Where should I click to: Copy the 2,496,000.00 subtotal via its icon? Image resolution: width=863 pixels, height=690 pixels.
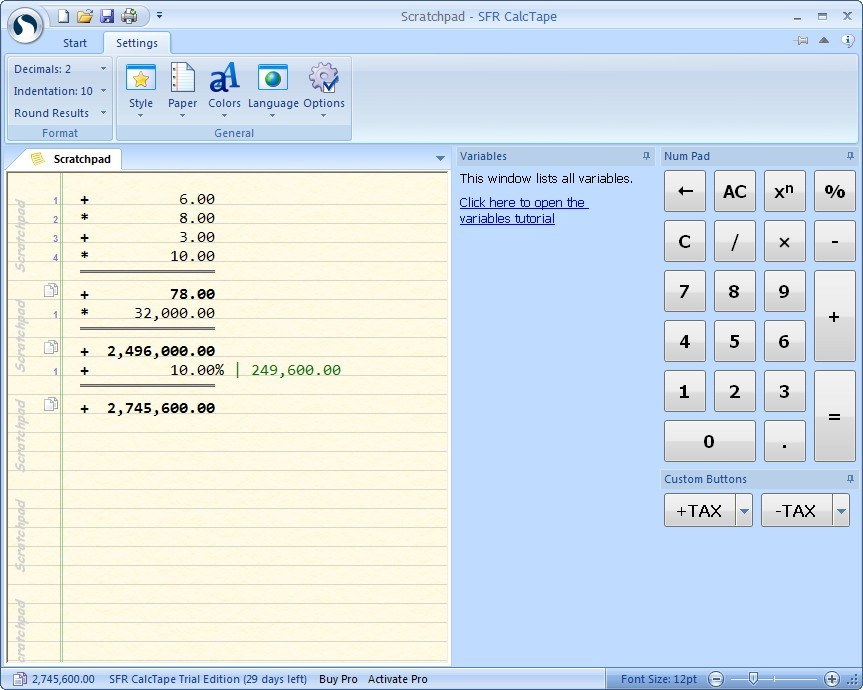[x=51, y=347]
